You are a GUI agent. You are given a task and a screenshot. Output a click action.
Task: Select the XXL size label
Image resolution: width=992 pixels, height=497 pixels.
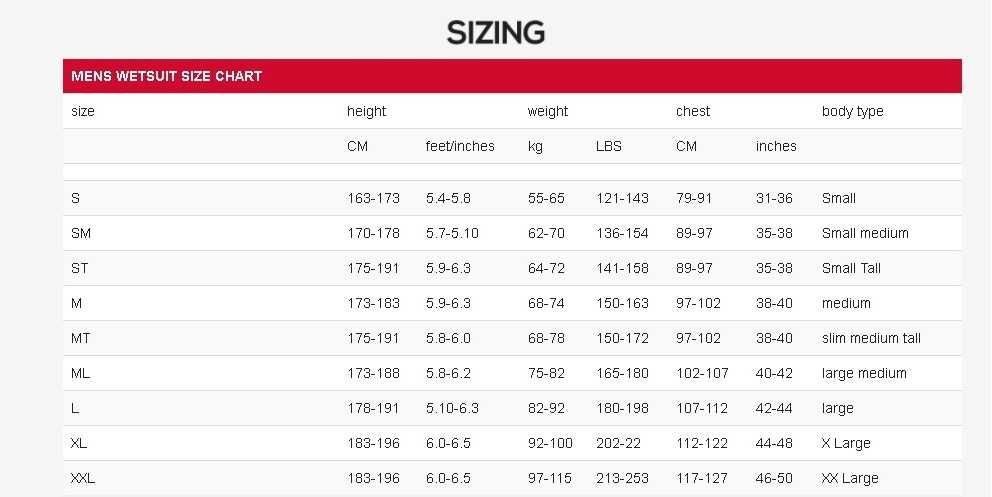point(83,478)
